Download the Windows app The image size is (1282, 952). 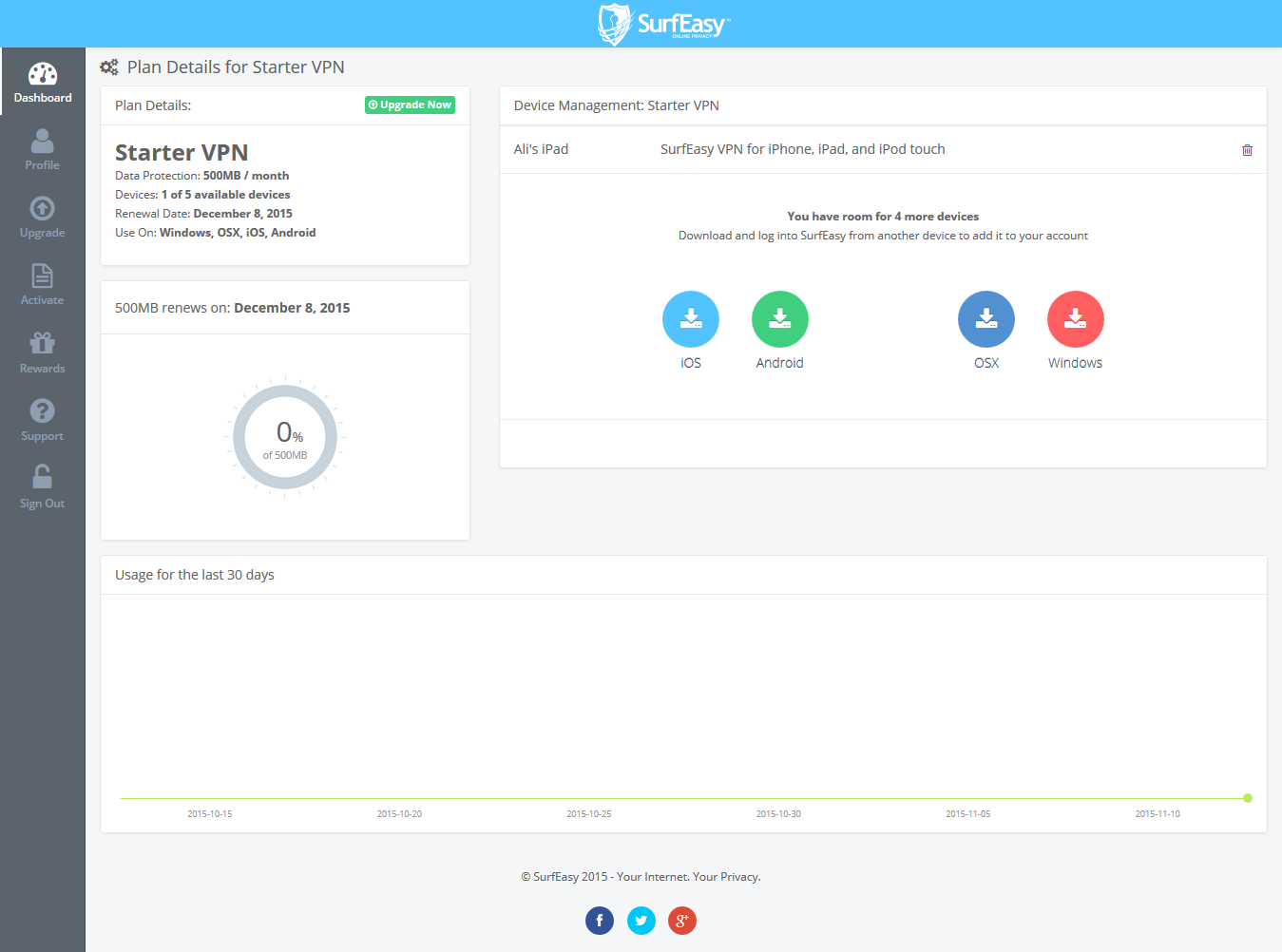(x=1076, y=319)
